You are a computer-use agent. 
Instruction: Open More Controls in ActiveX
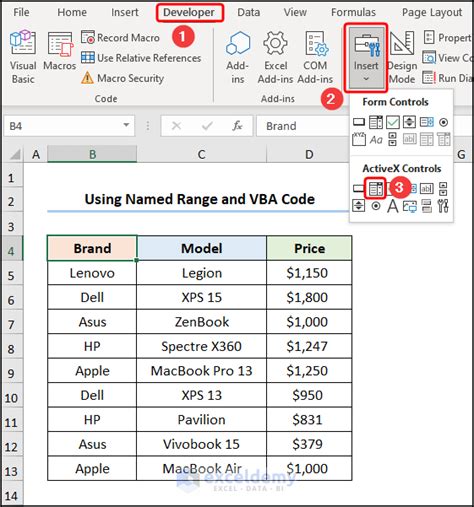(443, 206)
